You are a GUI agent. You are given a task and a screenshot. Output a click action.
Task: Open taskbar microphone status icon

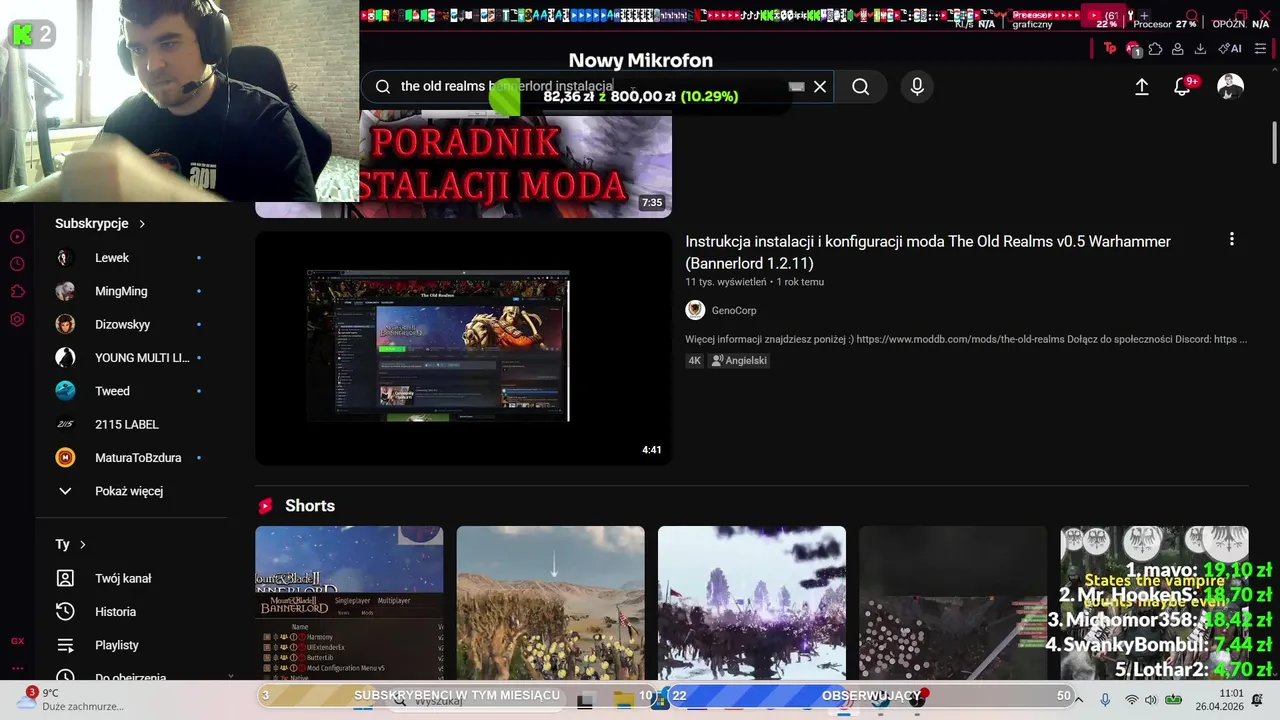[x=1105, y=700]
